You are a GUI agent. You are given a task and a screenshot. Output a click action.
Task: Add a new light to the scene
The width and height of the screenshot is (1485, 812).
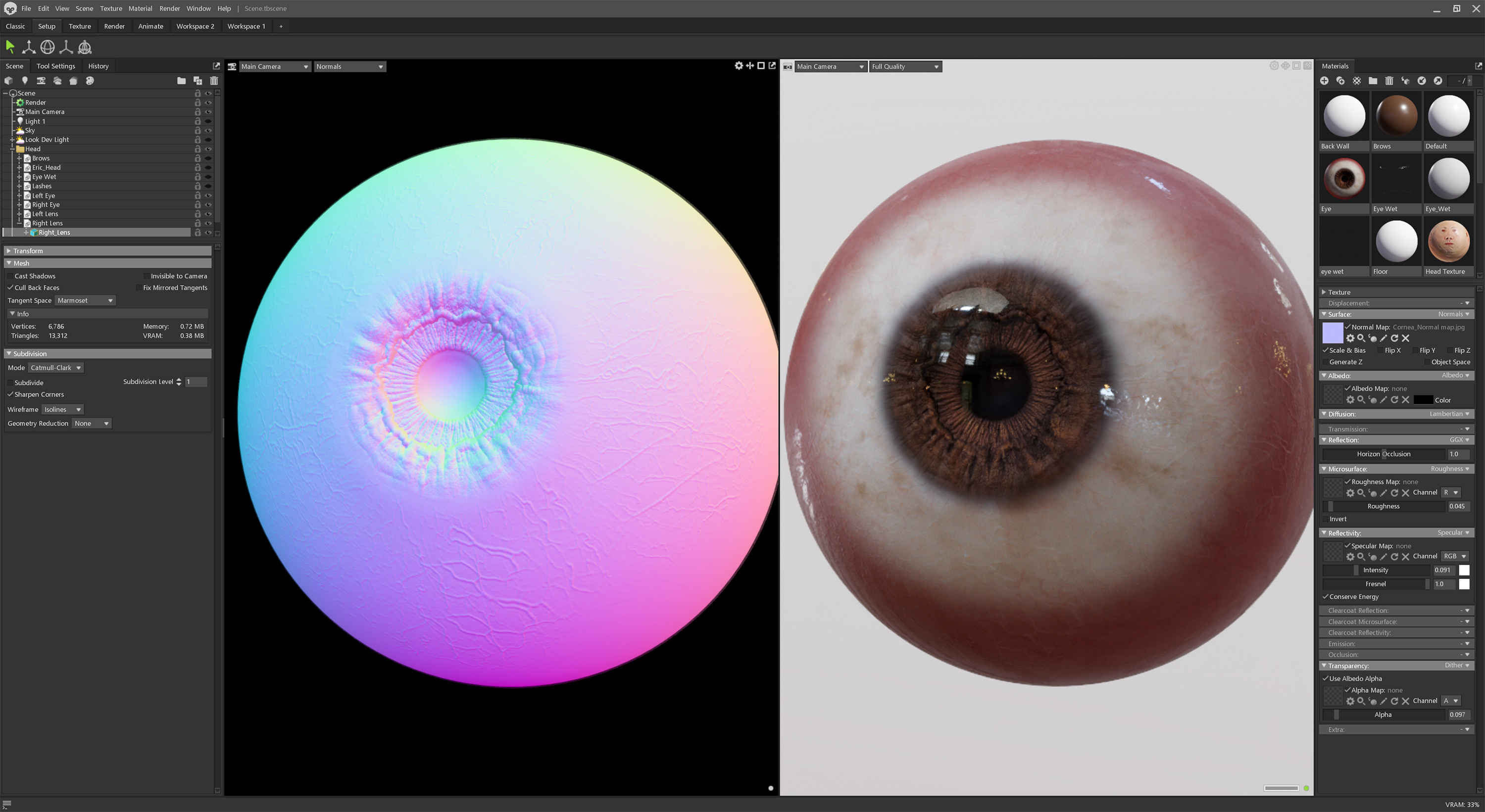point(25,81)
